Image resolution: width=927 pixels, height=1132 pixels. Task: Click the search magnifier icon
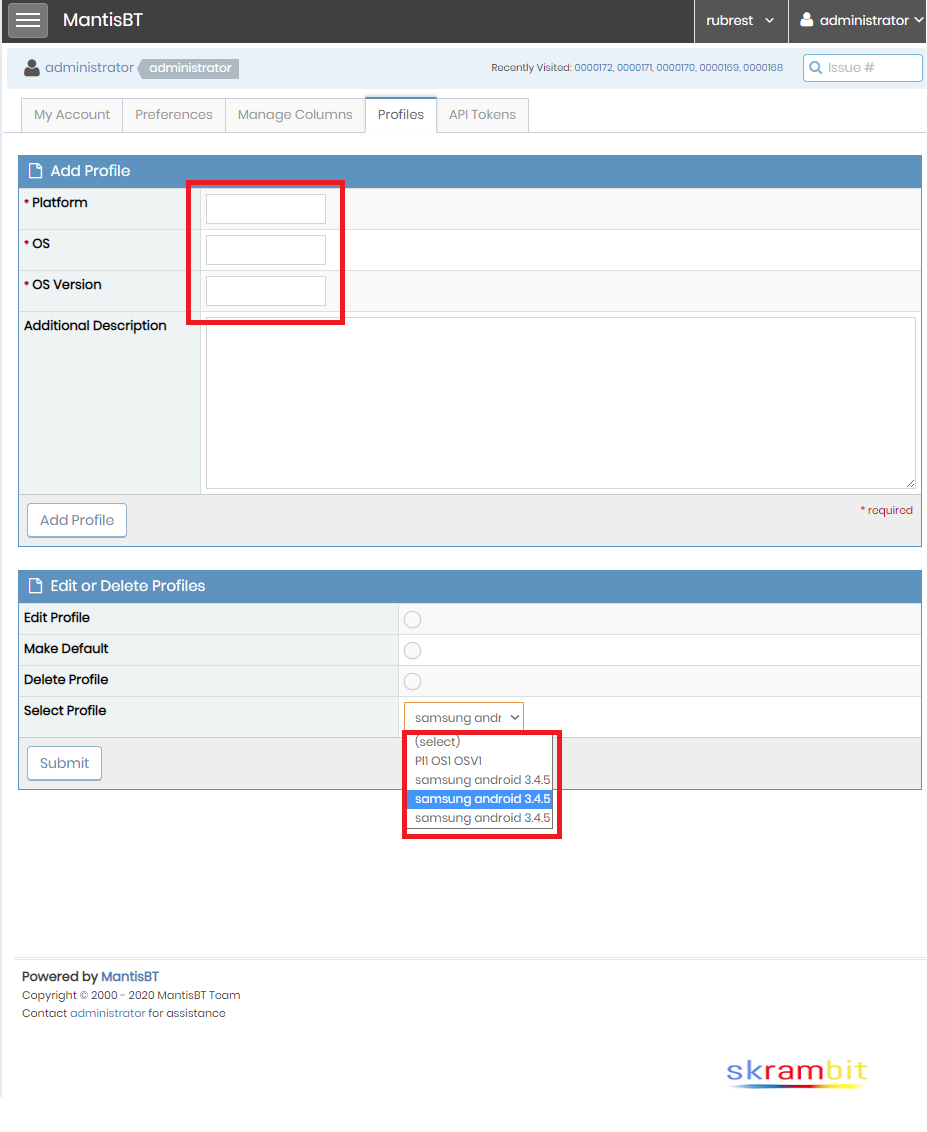[816, 68]
